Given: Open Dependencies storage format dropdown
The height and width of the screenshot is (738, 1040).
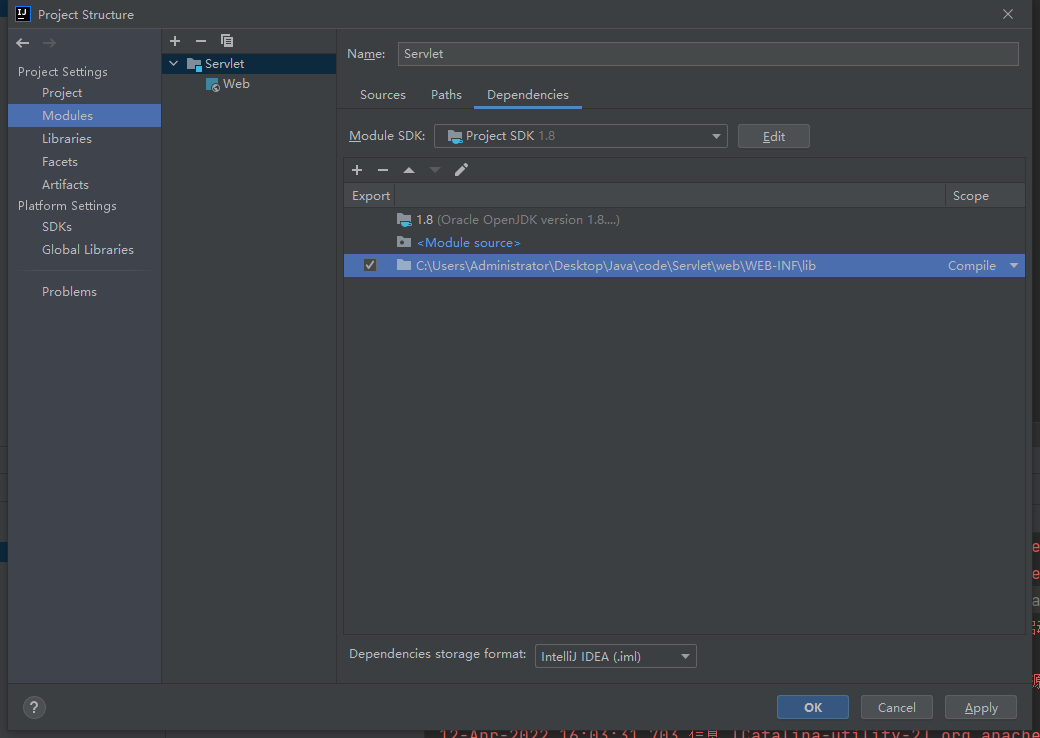Looking at the screenshot, I should click(616, 656).
